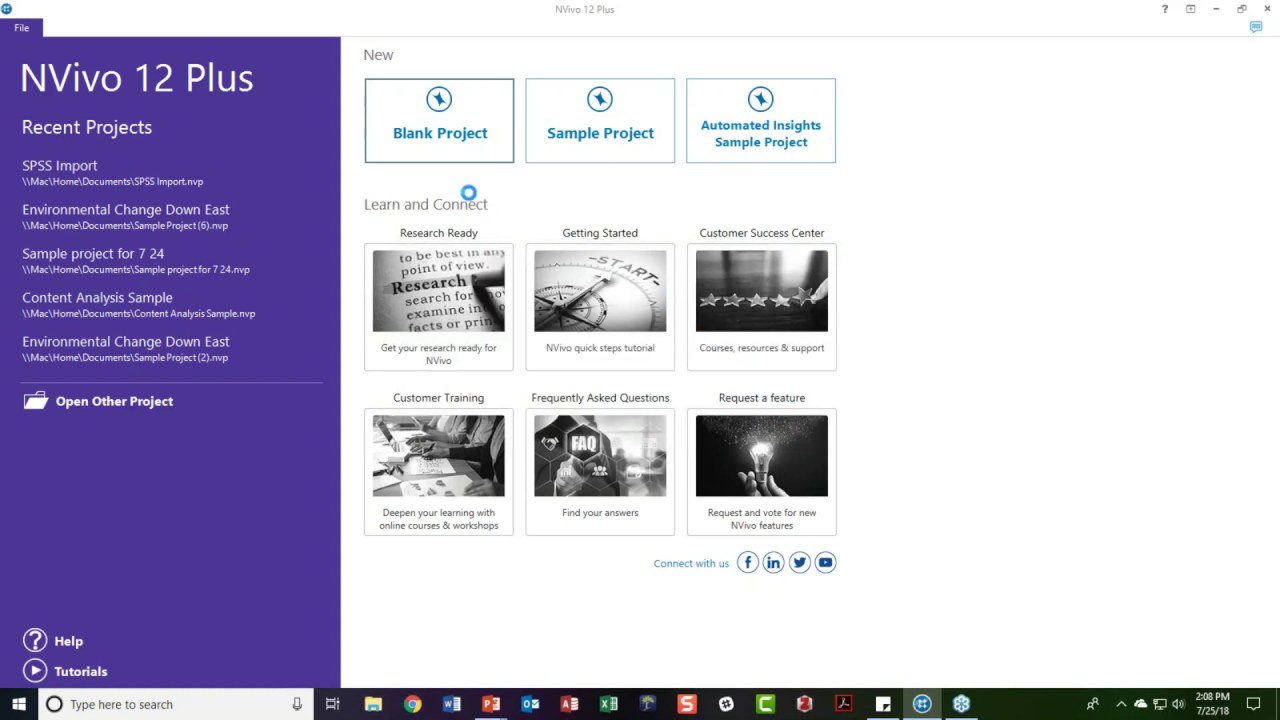Open the Windows Start menu
Viewport: 1280px width, 720px height.
click(19, 704)
